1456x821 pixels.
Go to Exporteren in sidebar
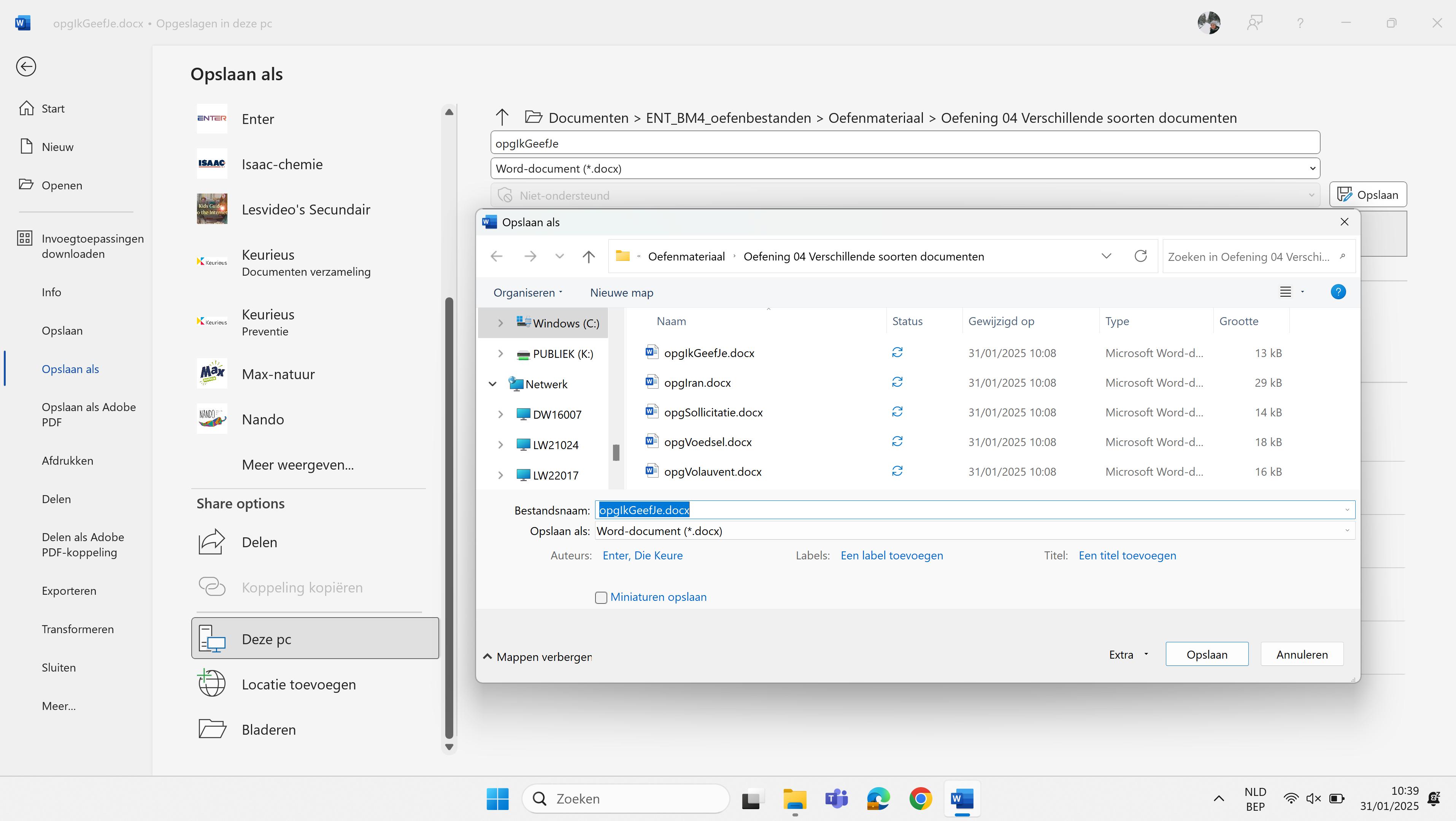(x=69, y=590)
